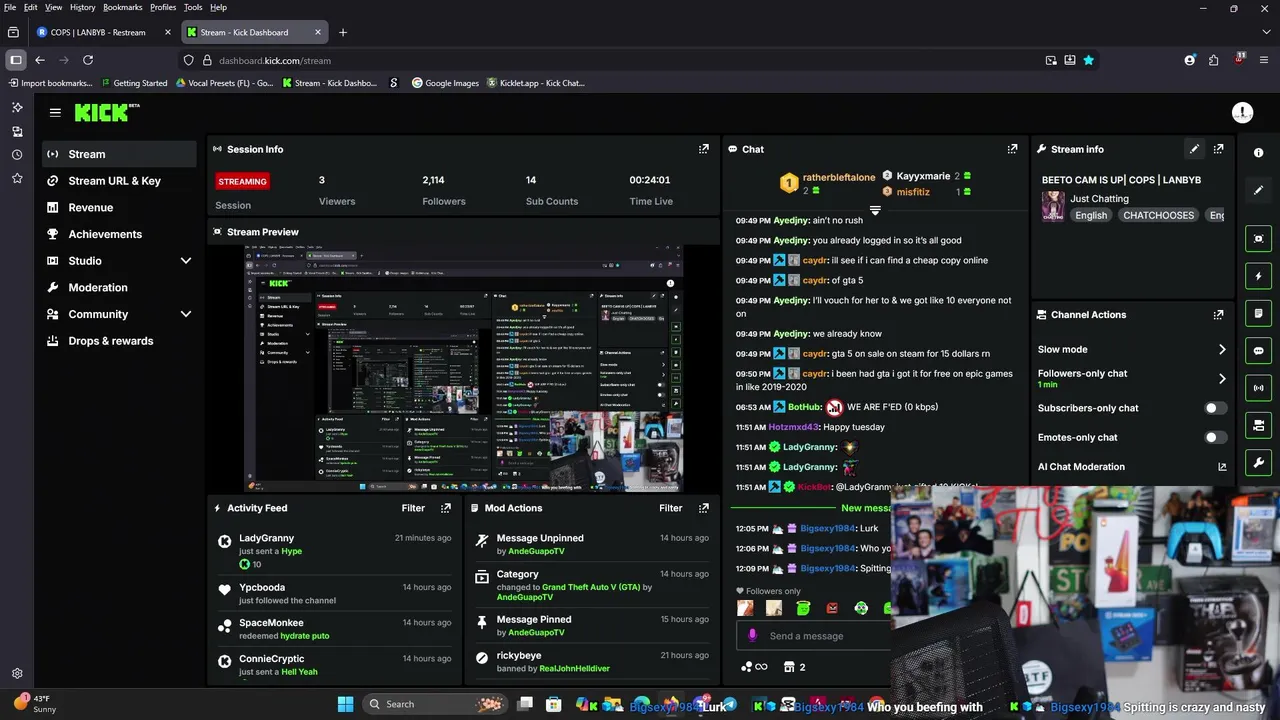This screenshot has height=720, width=1280.
Task: Open the browser History menu
Action: pos(83,7)
